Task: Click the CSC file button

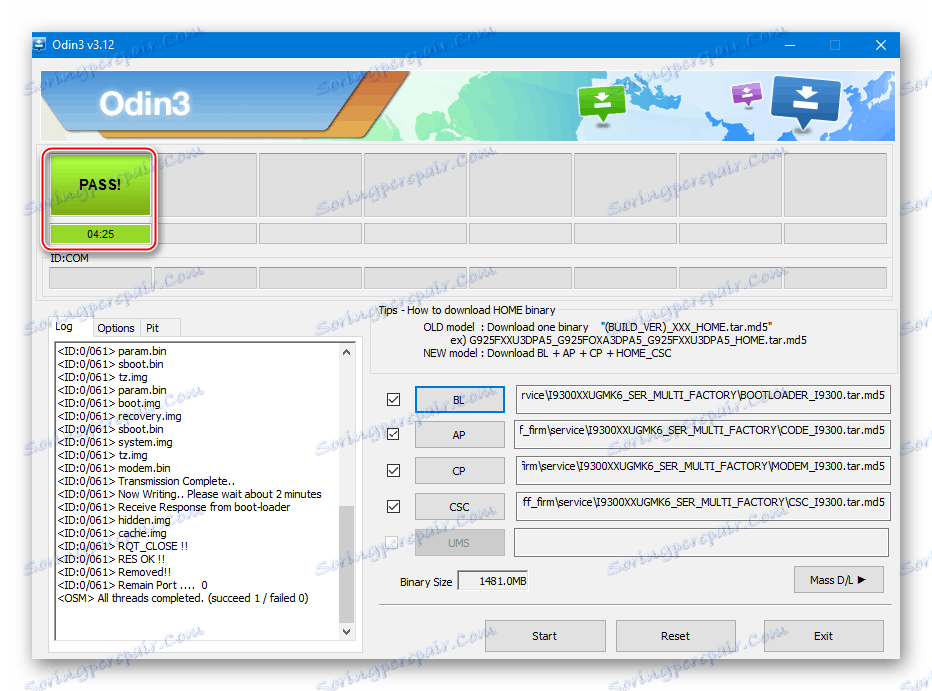Action: point(459,507)
